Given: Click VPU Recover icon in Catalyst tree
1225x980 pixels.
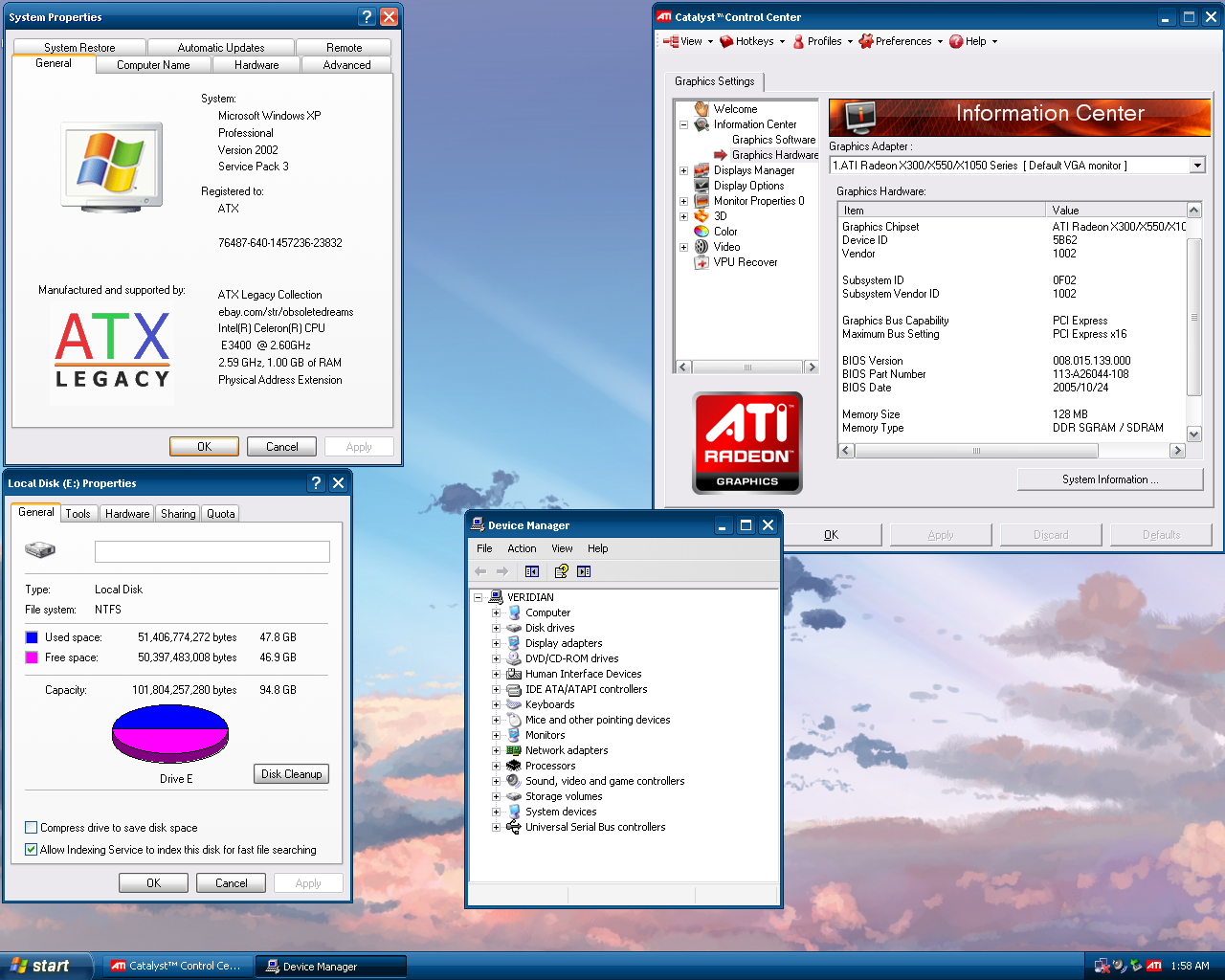Looking at the screenshot, I should 702,262.
